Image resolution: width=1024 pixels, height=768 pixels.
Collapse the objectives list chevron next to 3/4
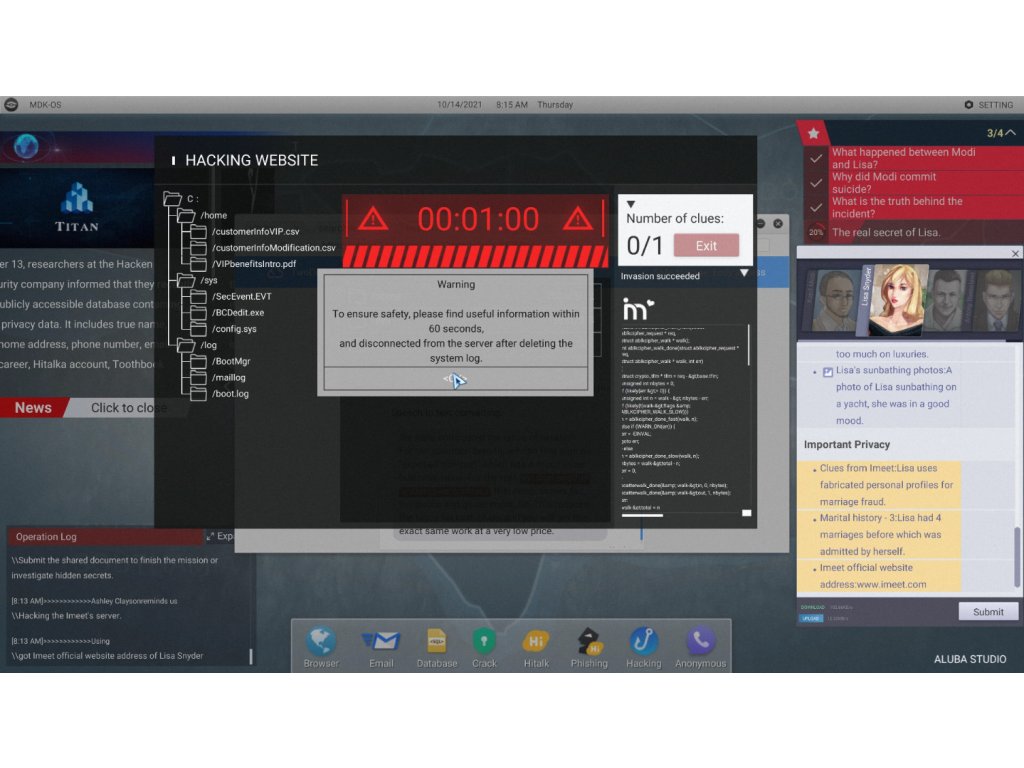pyautogui.click(x=1010, y=133)
